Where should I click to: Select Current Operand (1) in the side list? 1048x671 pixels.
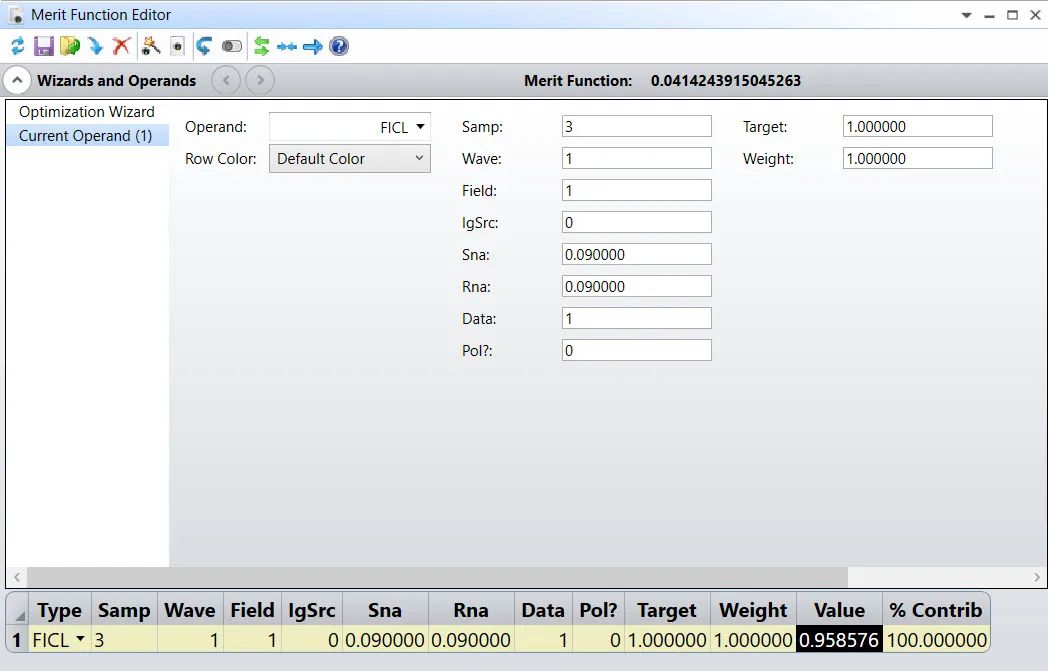pos(87,136)
